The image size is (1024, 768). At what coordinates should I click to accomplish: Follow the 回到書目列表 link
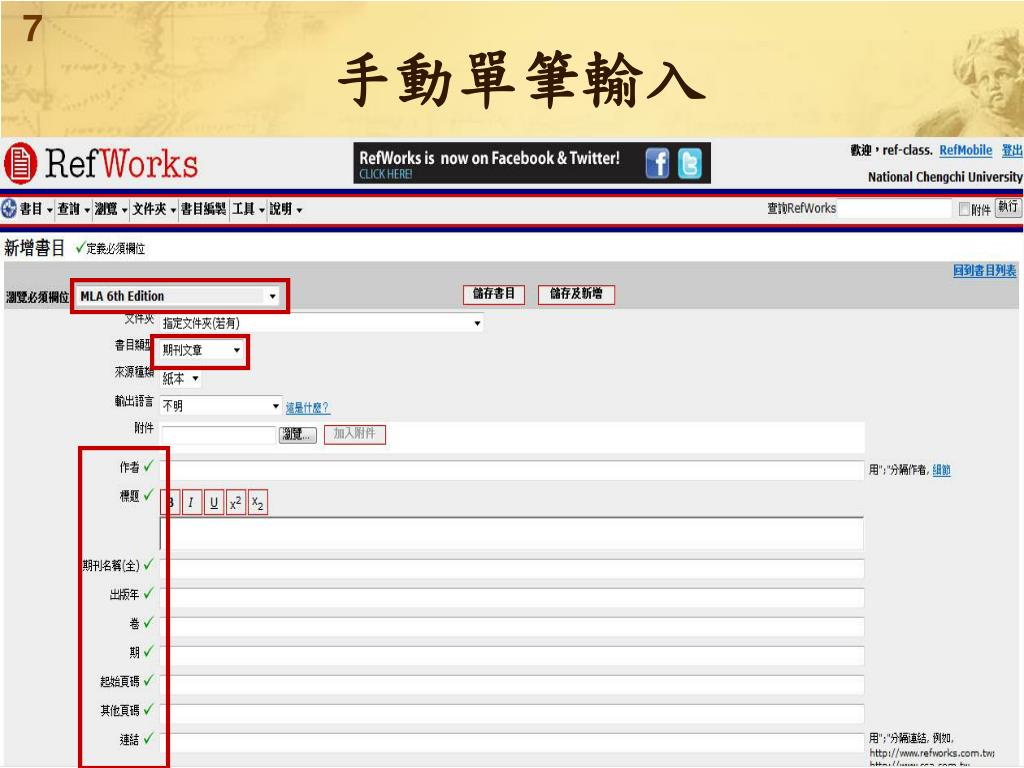point(984,270)
